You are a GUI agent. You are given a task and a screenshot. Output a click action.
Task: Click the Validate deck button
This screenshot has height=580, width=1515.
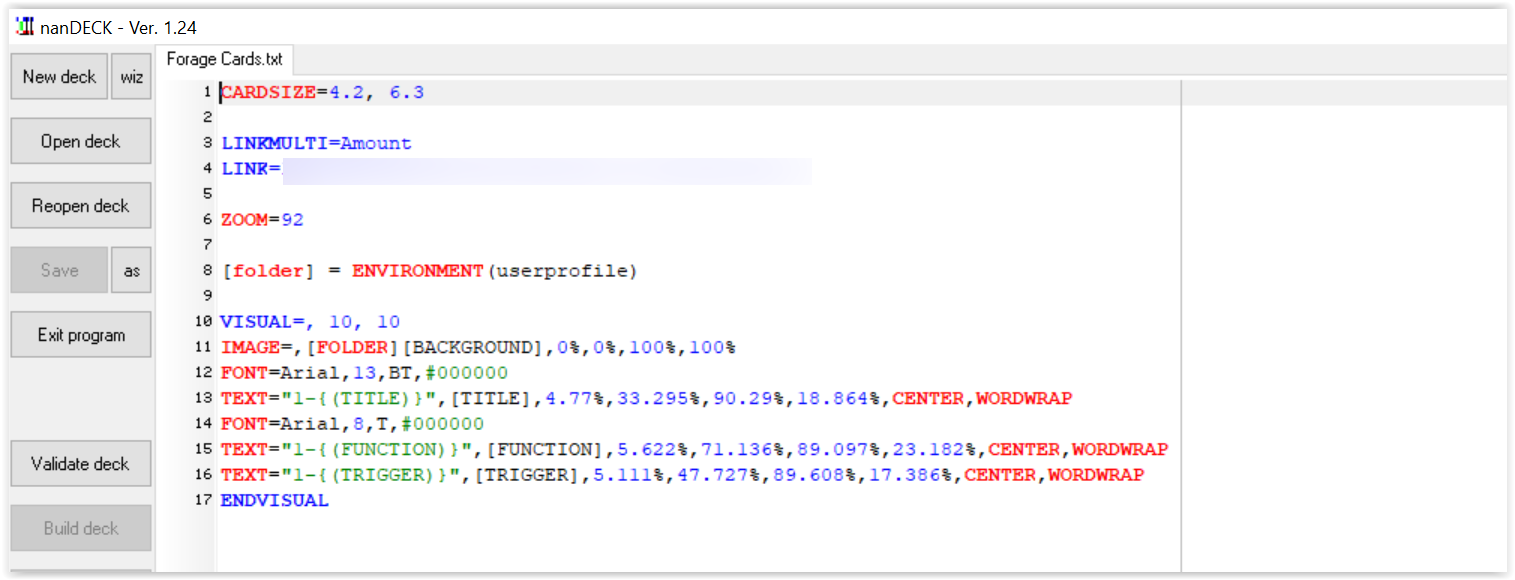click(80, 463)
